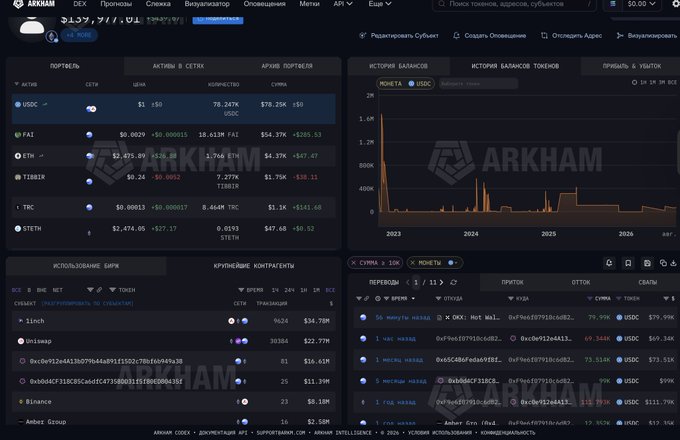Click the Solana network icon beside $0.00
680x440 pixels.
pos(612,4)
